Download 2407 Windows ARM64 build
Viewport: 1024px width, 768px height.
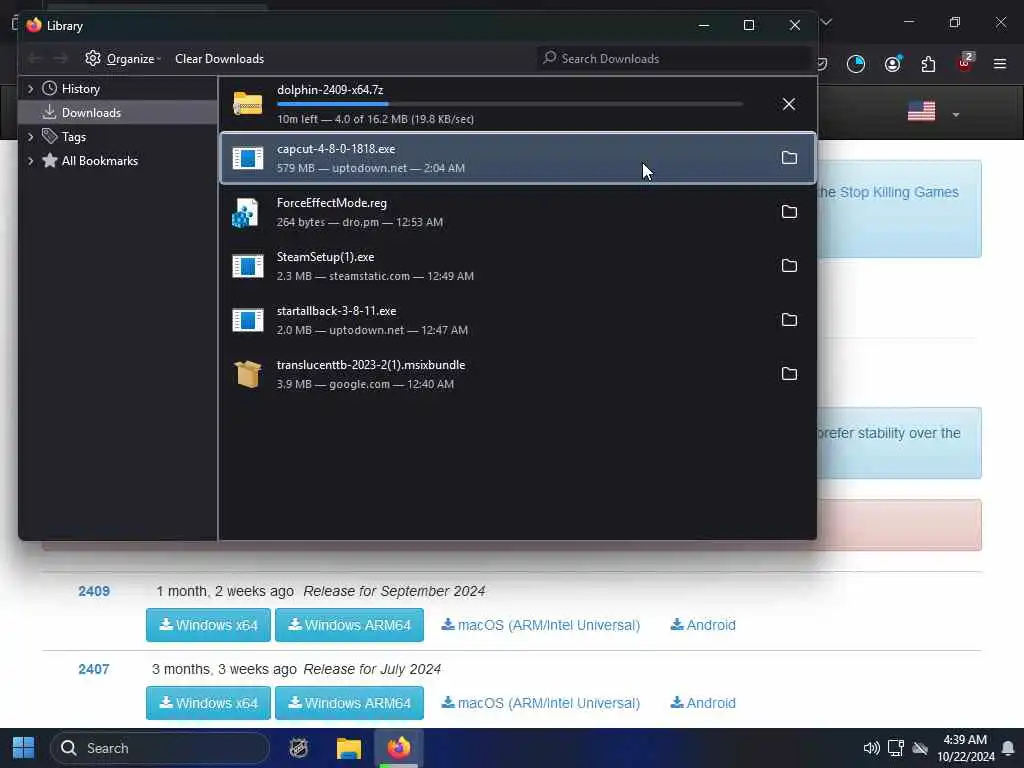coord(349,703)
